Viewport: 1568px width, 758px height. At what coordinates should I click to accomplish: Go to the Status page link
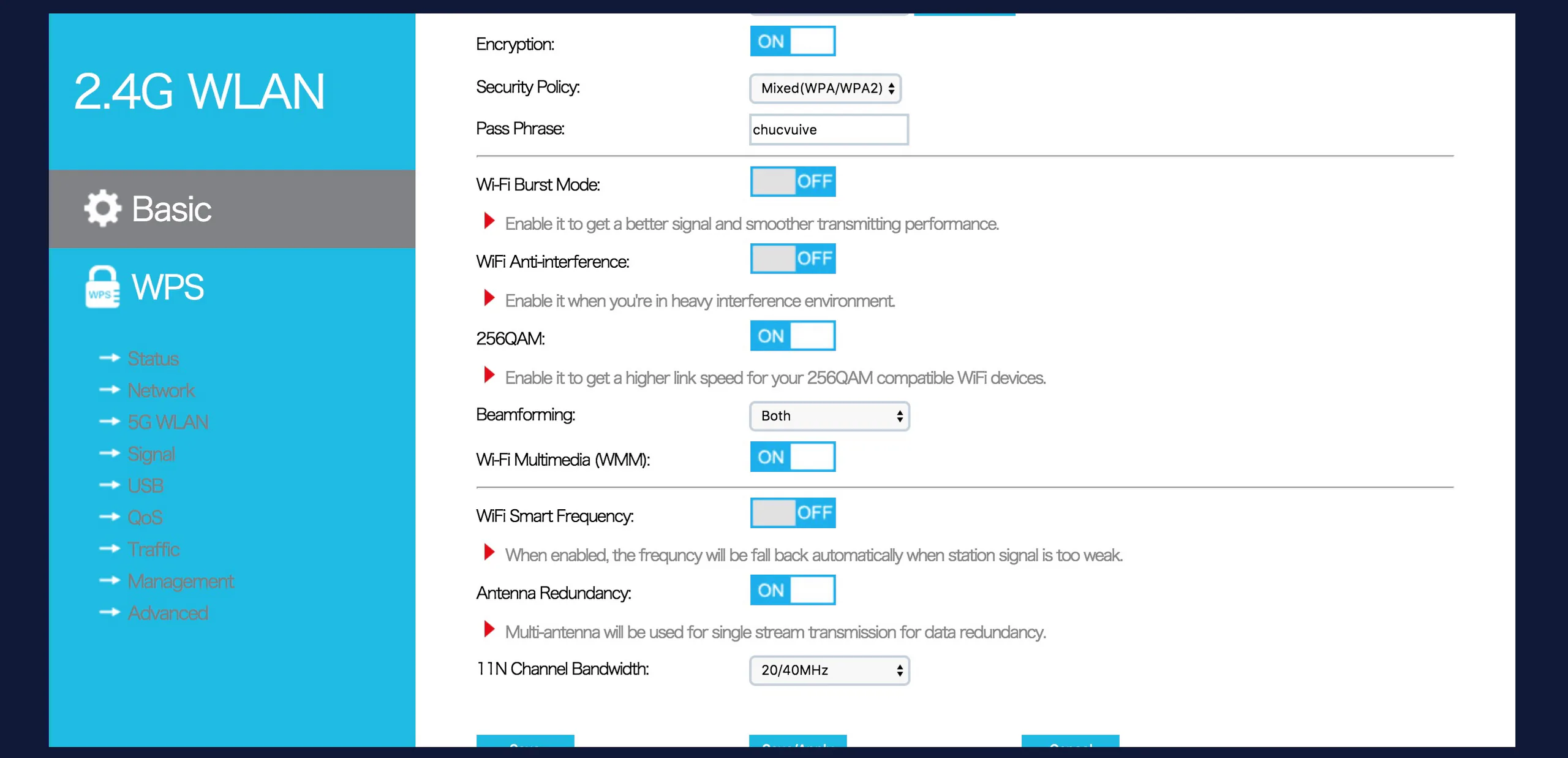(x=153, y=358)
